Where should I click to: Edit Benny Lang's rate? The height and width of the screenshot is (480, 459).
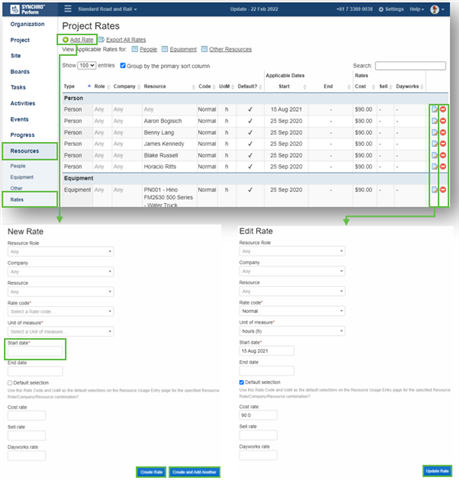click(434, 132)
